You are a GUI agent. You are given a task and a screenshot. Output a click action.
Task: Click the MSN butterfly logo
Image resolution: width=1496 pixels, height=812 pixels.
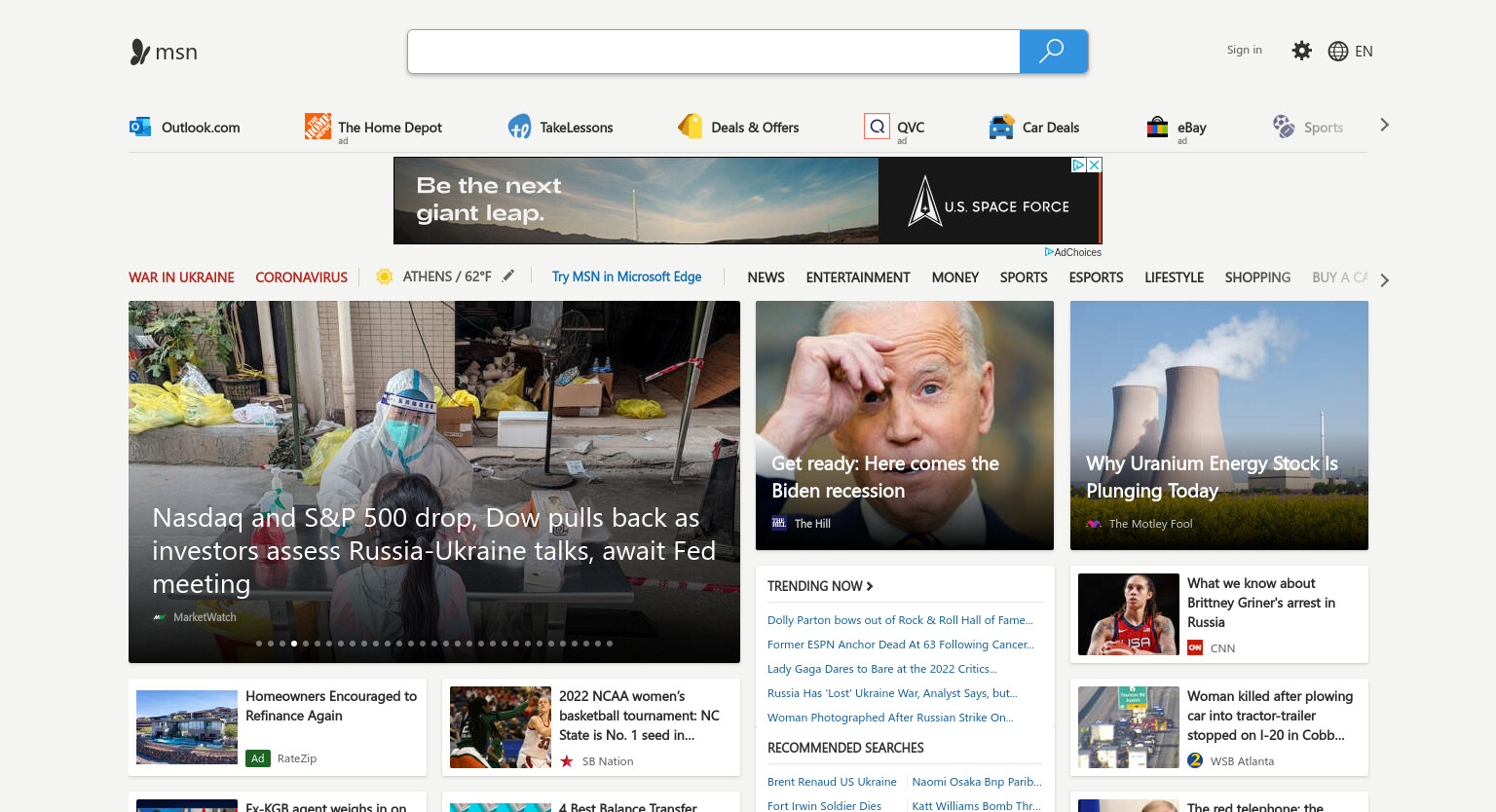pyautogui.click(x=140, y=52)
